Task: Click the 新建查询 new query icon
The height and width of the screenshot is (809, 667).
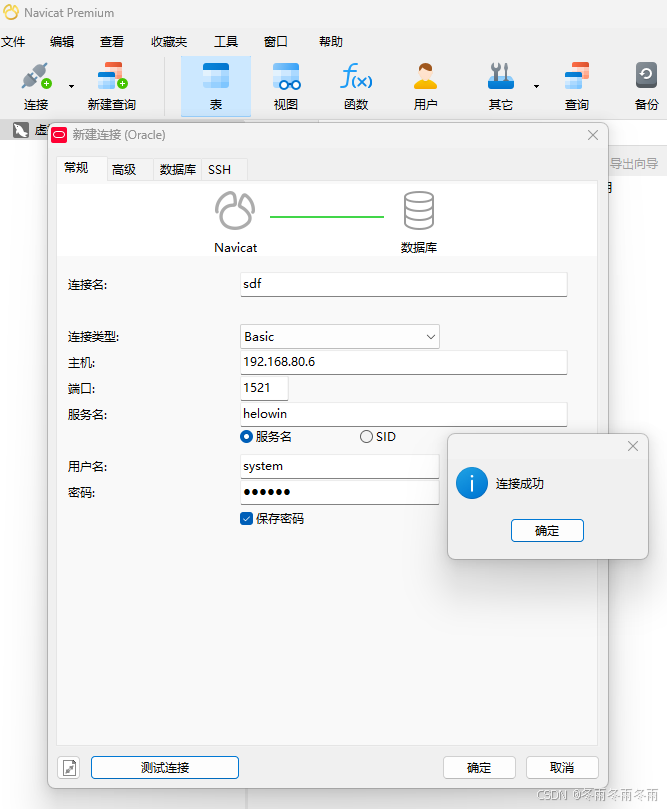Action: point(112,86)
